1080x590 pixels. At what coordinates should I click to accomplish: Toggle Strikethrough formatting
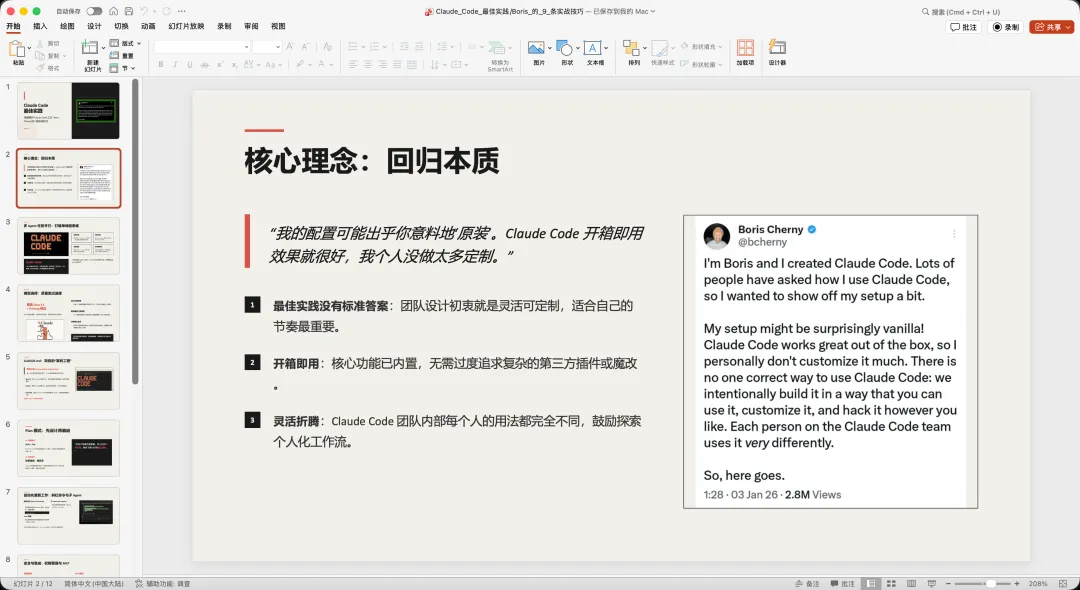point(205,65)
